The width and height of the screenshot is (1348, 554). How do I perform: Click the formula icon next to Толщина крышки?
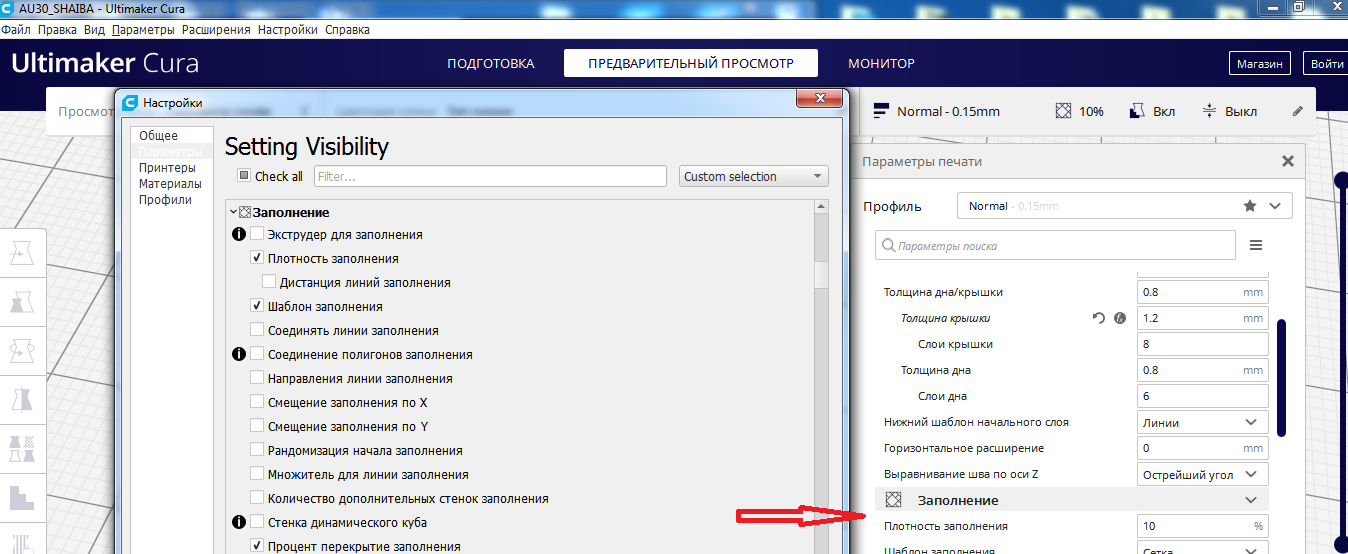pos(1120,318)
